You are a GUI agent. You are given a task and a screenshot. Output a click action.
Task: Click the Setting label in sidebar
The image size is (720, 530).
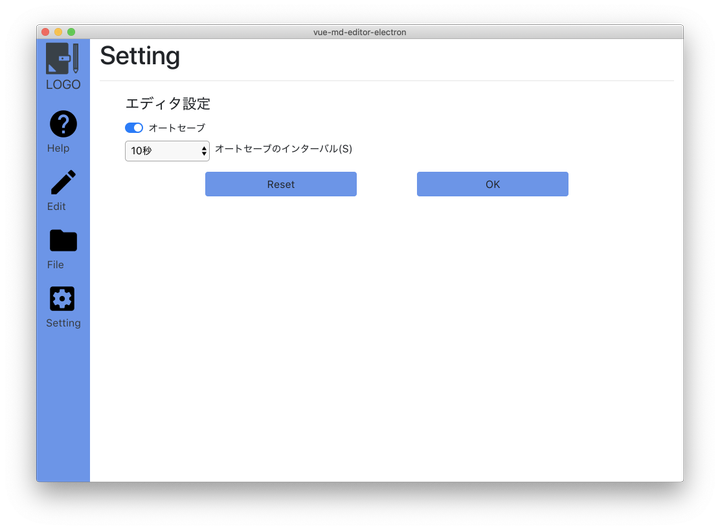(x=63, y=323)
